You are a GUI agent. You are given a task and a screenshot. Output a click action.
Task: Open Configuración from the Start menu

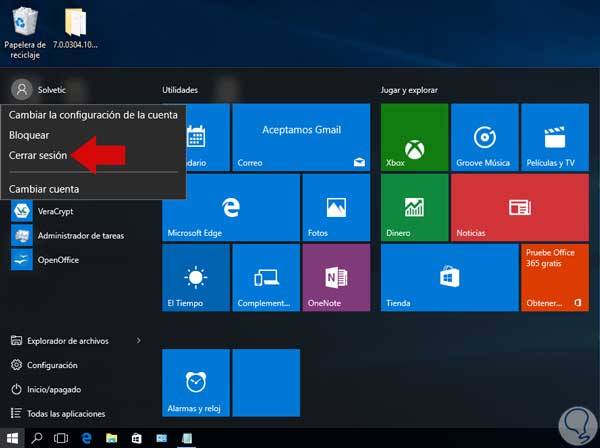(44, 365)
